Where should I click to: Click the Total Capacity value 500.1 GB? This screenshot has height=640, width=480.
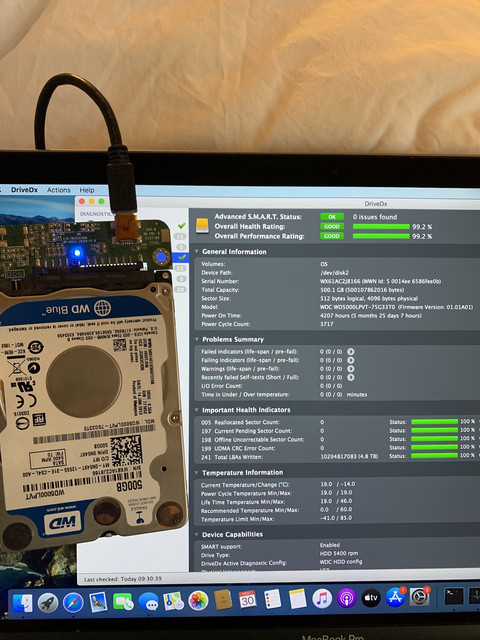362,290
